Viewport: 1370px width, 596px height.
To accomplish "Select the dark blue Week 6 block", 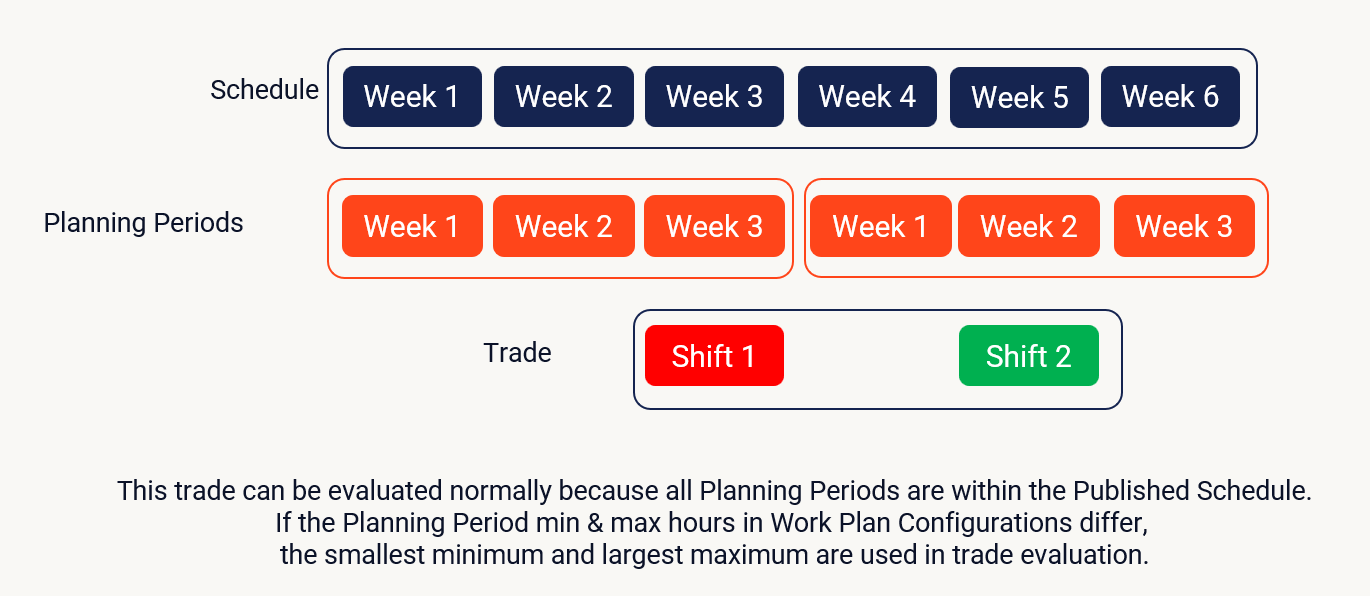I will tap(1170, 97).
